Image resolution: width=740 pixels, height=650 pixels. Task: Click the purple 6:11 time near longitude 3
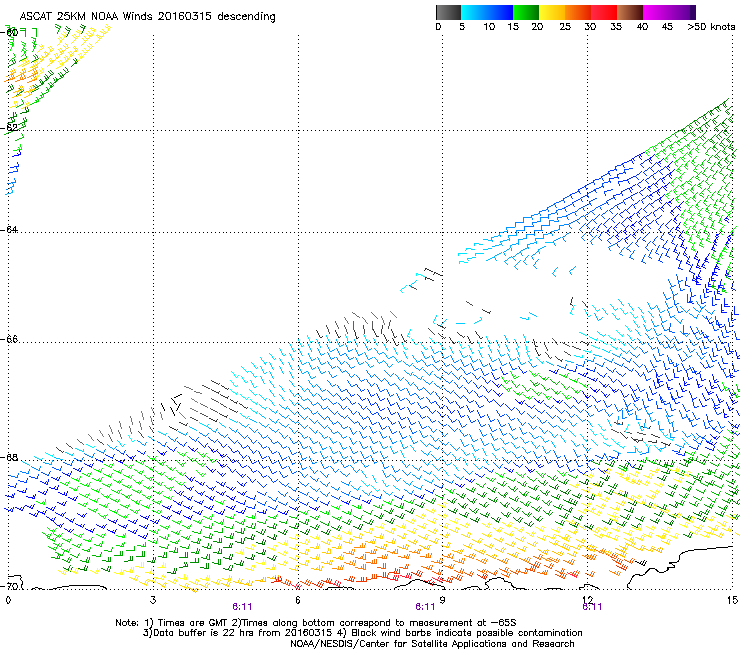pyautogui.click(x=242, y=607)
